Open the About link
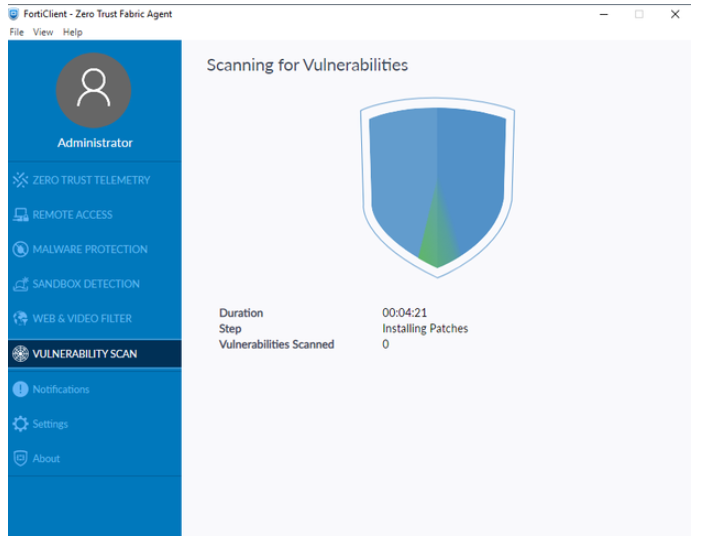 (x=46, y=459)
